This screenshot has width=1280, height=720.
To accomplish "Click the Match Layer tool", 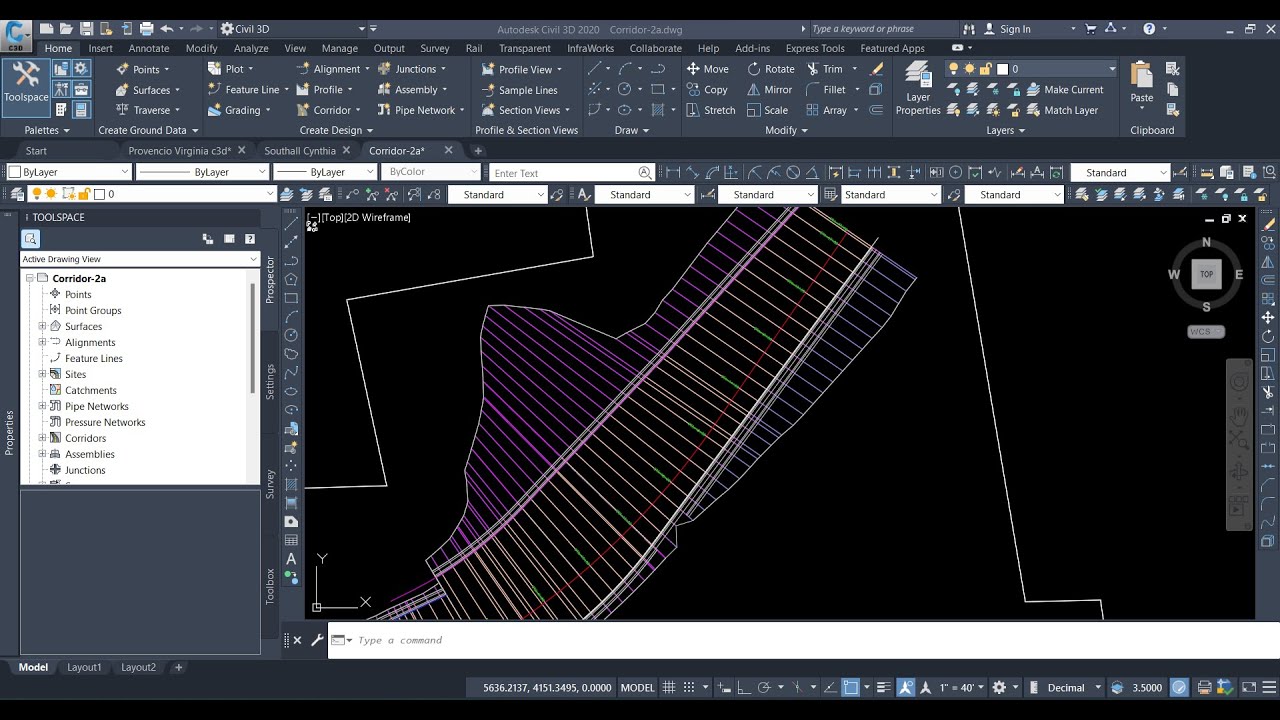I will (1062, 110).
